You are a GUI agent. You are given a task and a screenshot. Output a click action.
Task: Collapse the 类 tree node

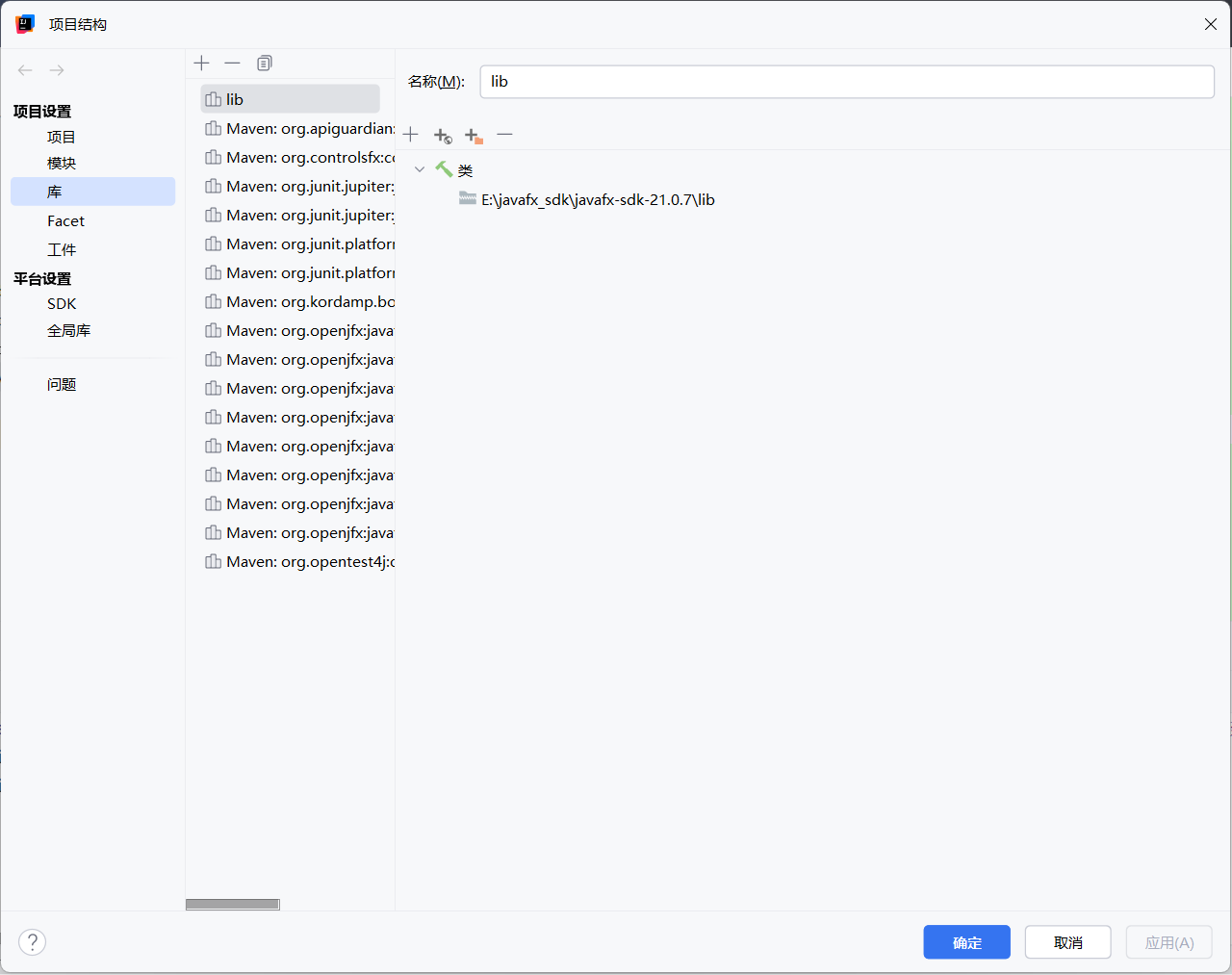coord(420,169)
